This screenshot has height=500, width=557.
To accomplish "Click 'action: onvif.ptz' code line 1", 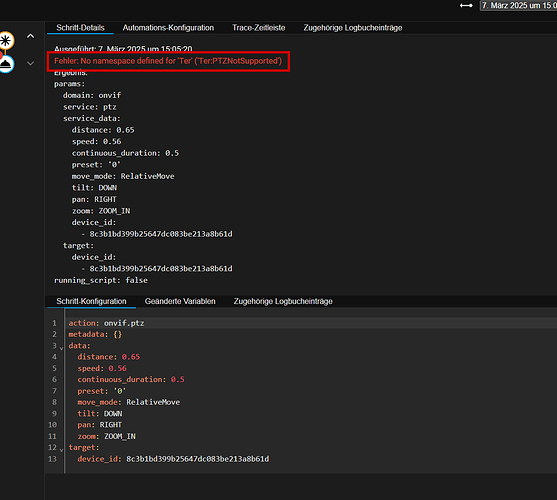I will click(x=106, y=323).
